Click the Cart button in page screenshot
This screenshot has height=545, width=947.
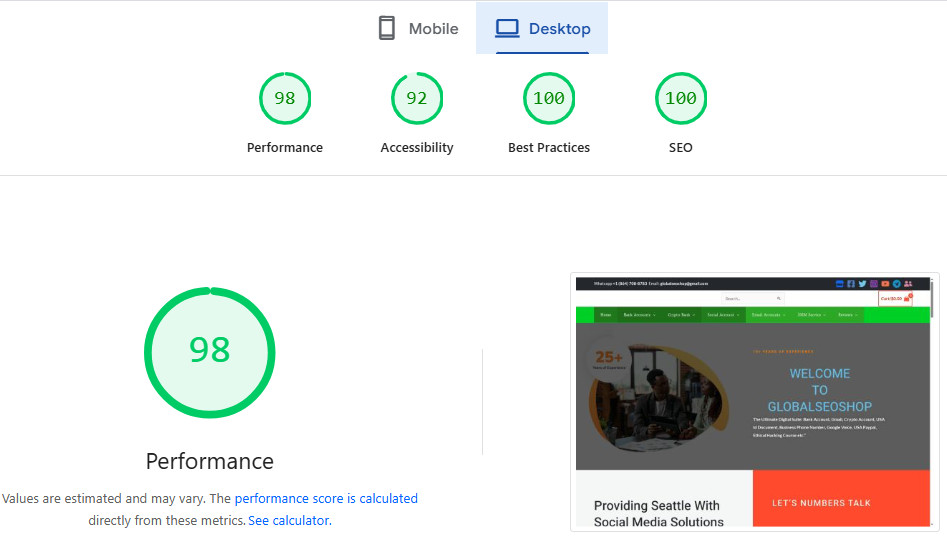[x=895, y=298]
